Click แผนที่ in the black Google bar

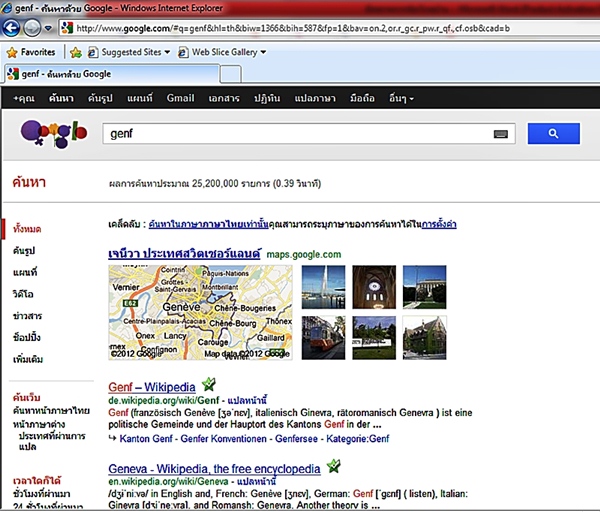140,98
